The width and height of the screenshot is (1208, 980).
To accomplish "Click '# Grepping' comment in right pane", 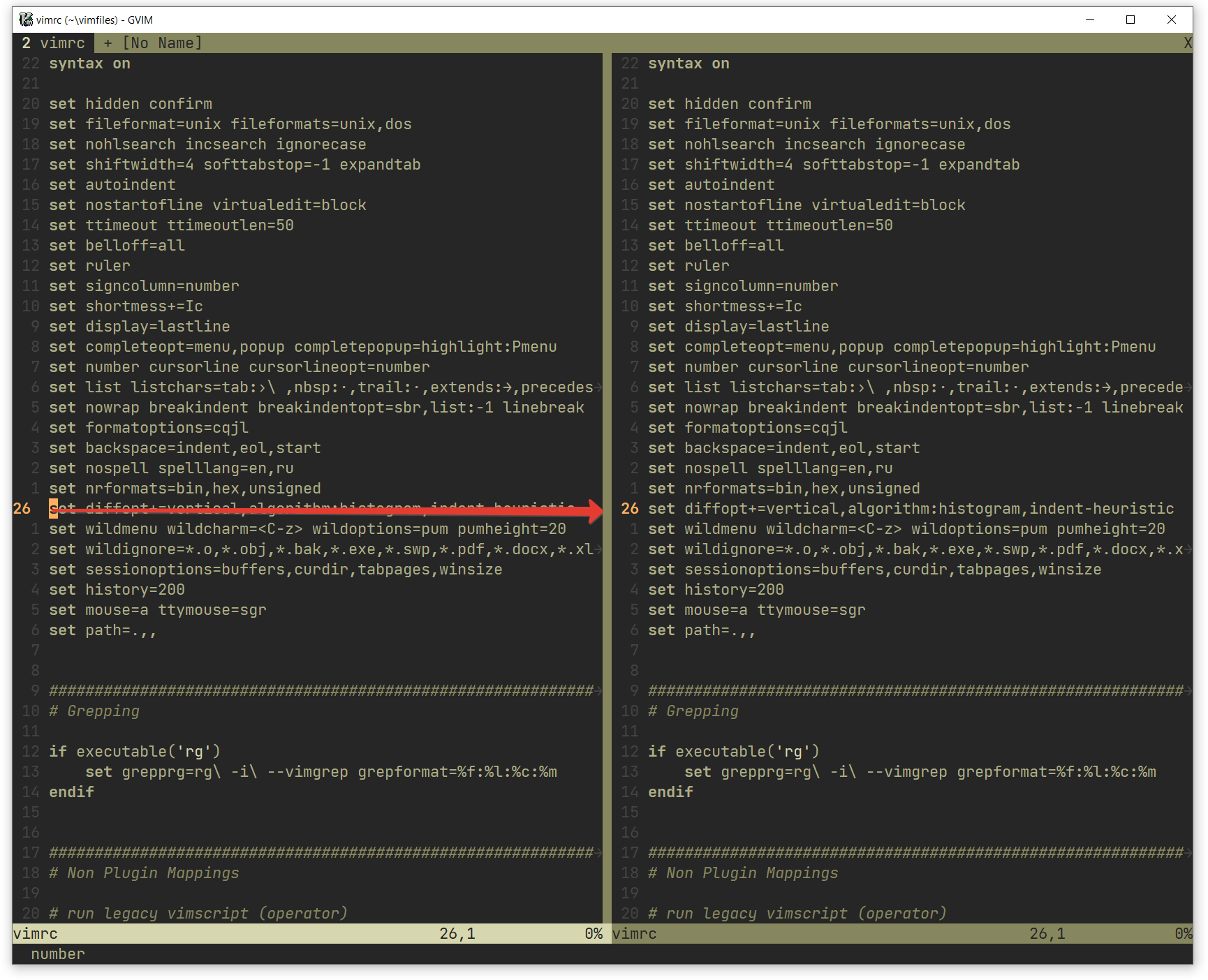I will click(x=693, y=711).
